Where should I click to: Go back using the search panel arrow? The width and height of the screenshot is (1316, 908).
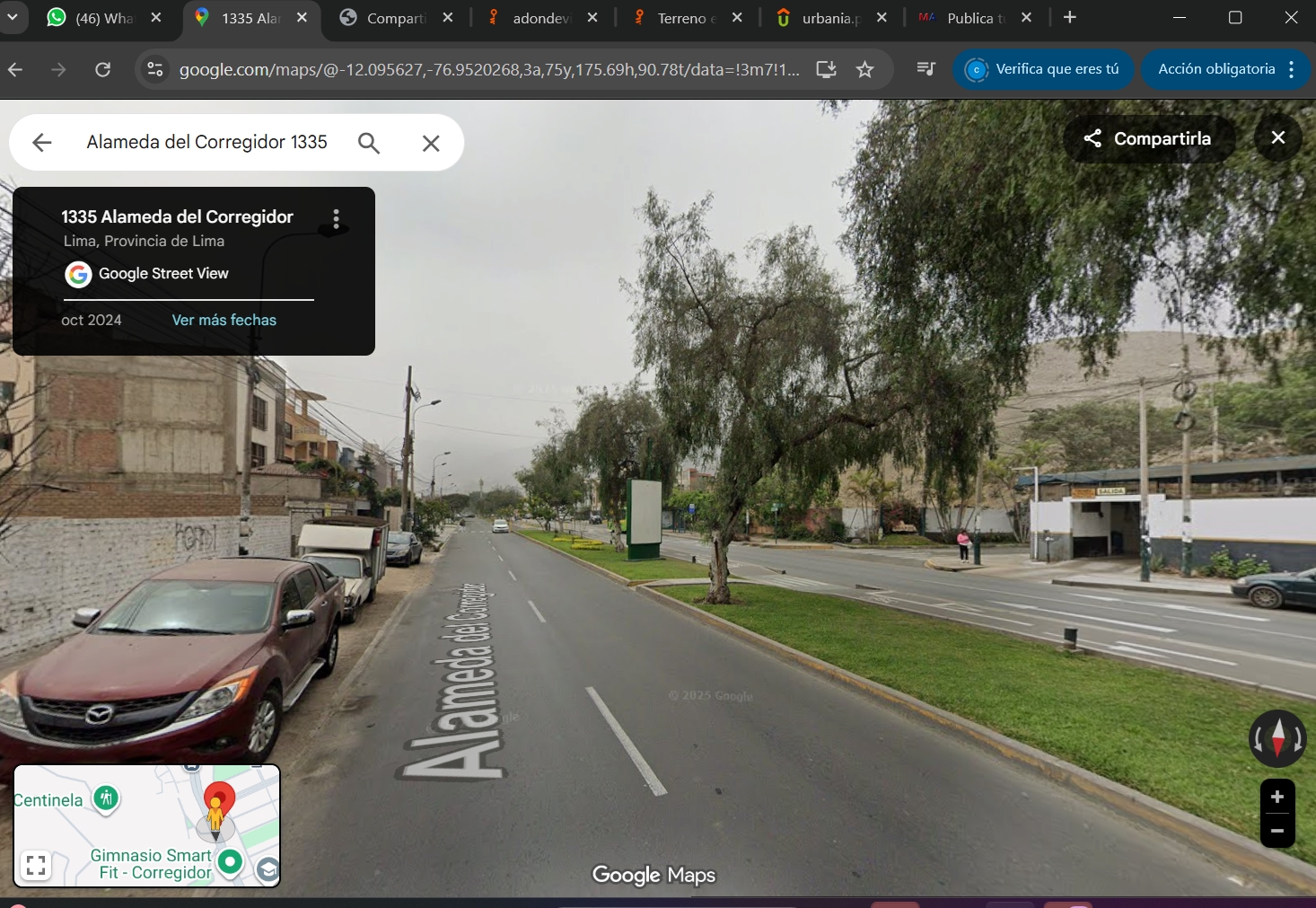click(x=42, y=143)
